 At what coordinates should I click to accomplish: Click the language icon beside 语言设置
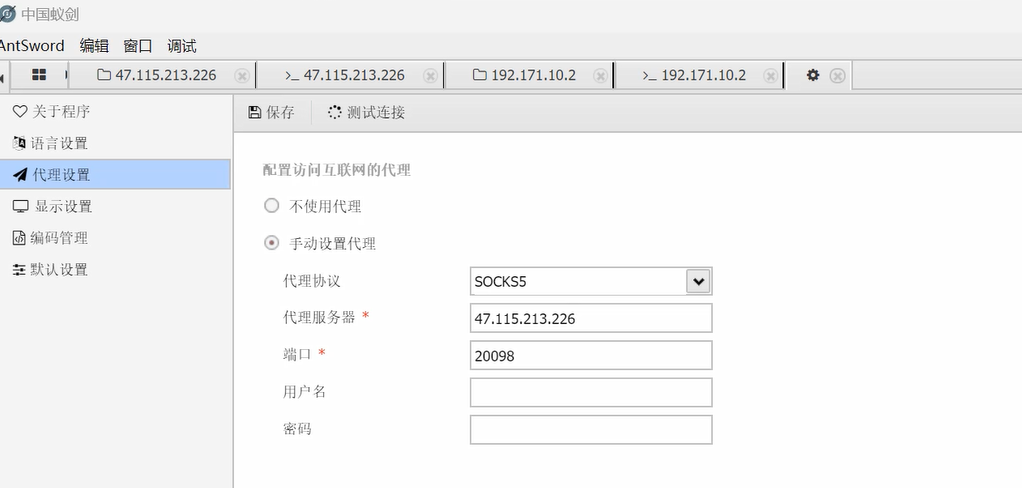click(20, 143)
